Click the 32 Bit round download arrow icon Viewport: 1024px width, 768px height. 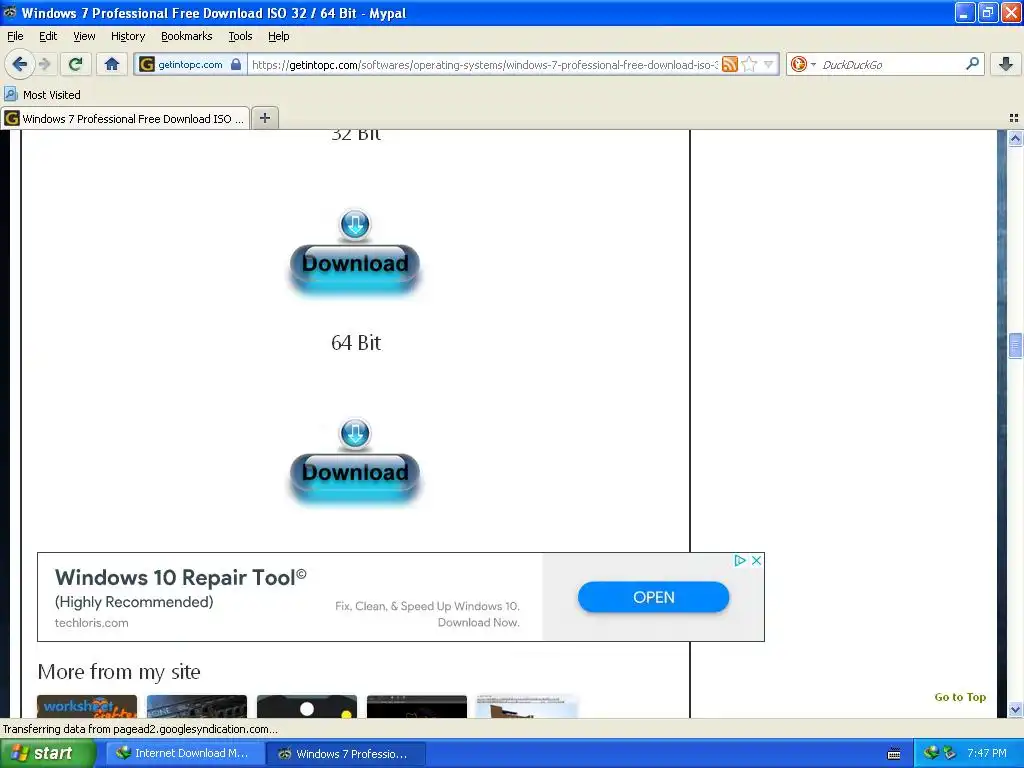pyautogui.click(x=355, y=224)
